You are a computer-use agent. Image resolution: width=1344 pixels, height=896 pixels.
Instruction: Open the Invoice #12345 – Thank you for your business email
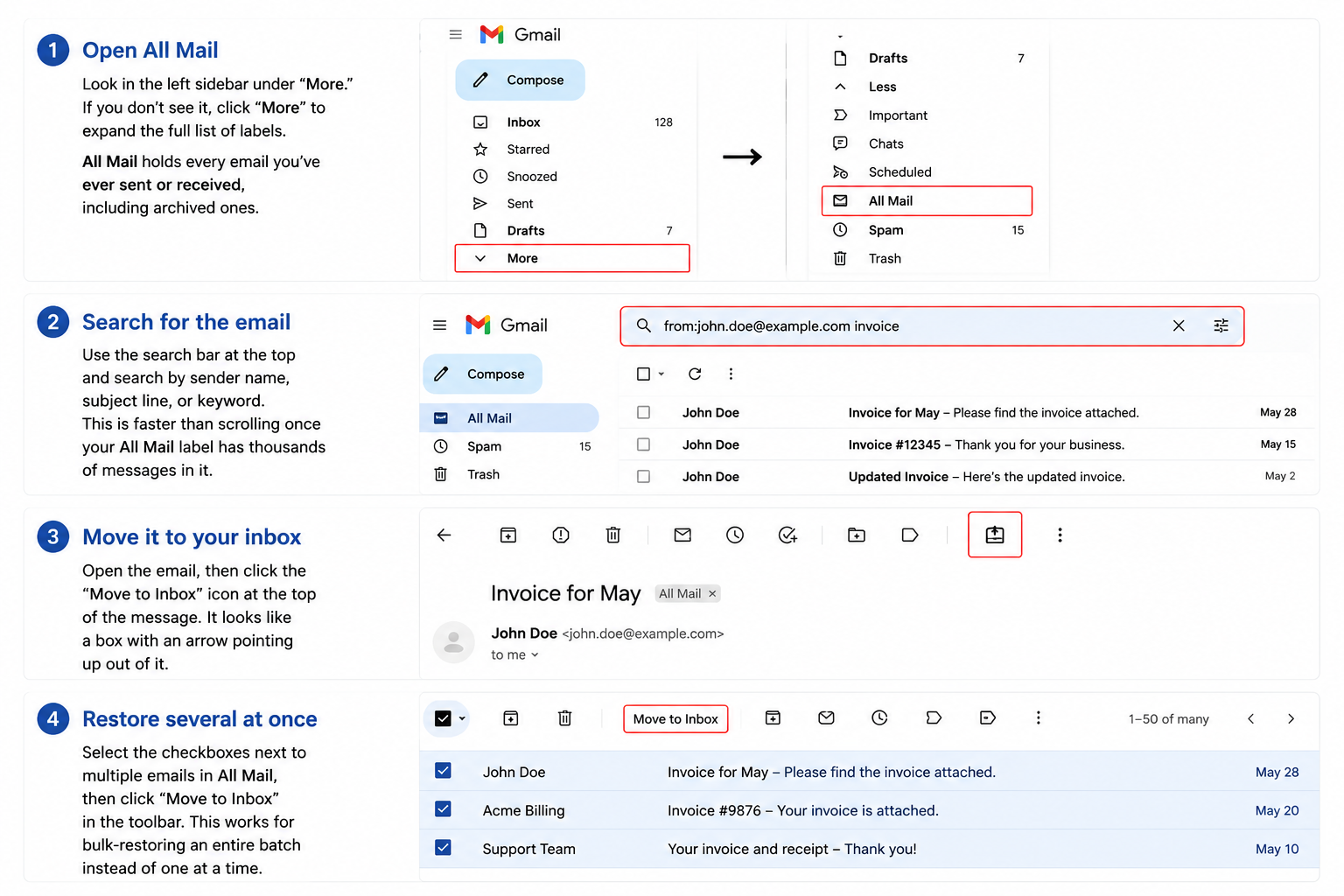click(967, 444)
